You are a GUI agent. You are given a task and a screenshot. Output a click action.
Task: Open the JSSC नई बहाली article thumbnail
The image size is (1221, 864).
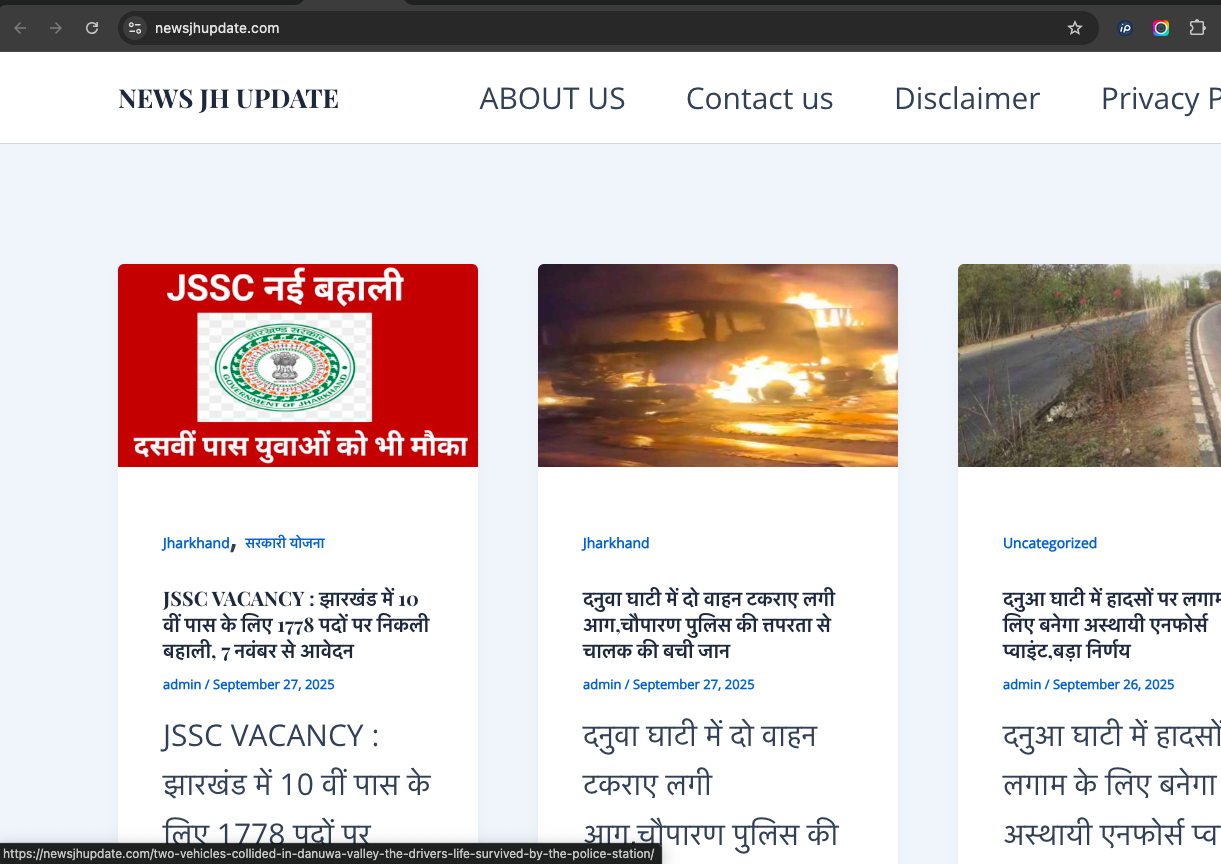(x=298, y=365)
